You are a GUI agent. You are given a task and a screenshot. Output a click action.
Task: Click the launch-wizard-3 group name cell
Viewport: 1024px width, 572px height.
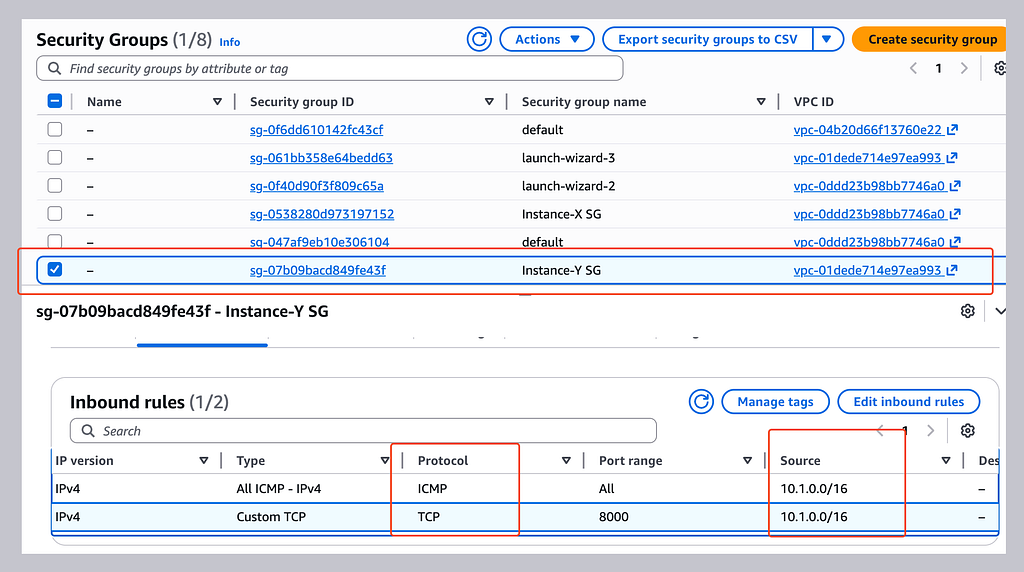click(x=568, y=157)
